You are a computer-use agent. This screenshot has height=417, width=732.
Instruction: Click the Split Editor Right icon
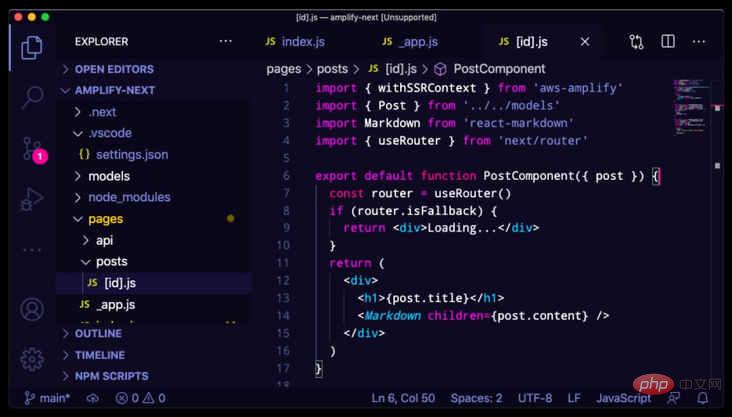point(667,42)
